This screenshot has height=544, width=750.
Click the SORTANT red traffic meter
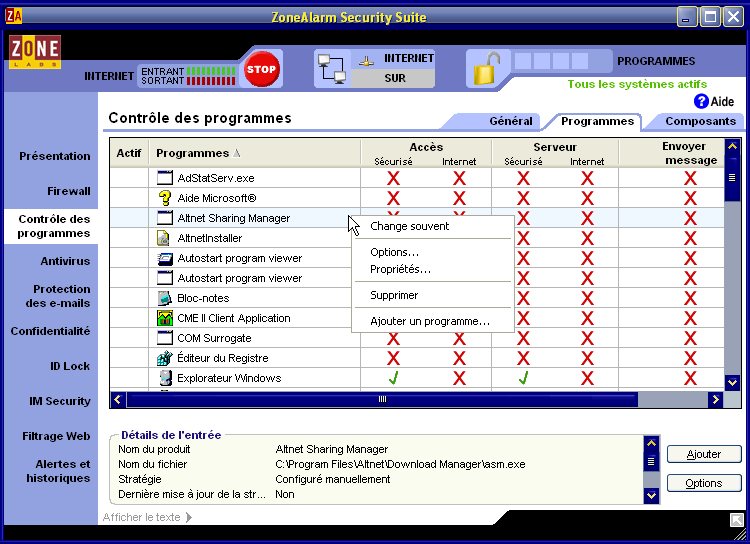coord(211,81)
